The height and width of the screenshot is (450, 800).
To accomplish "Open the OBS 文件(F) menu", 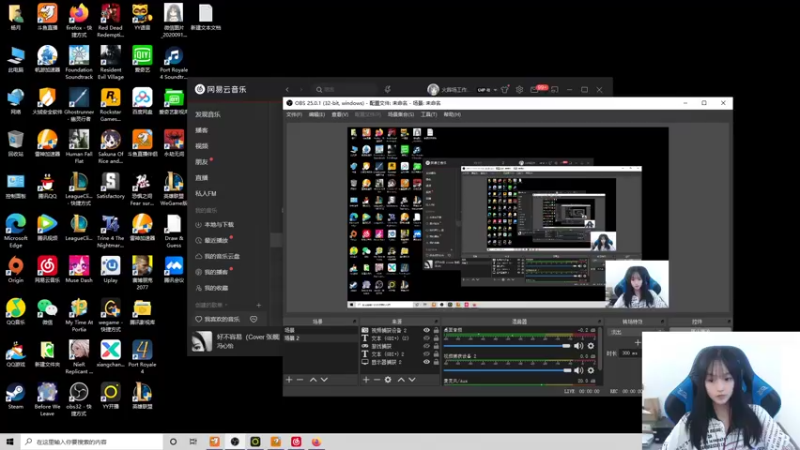I will [x=294, y=115].
